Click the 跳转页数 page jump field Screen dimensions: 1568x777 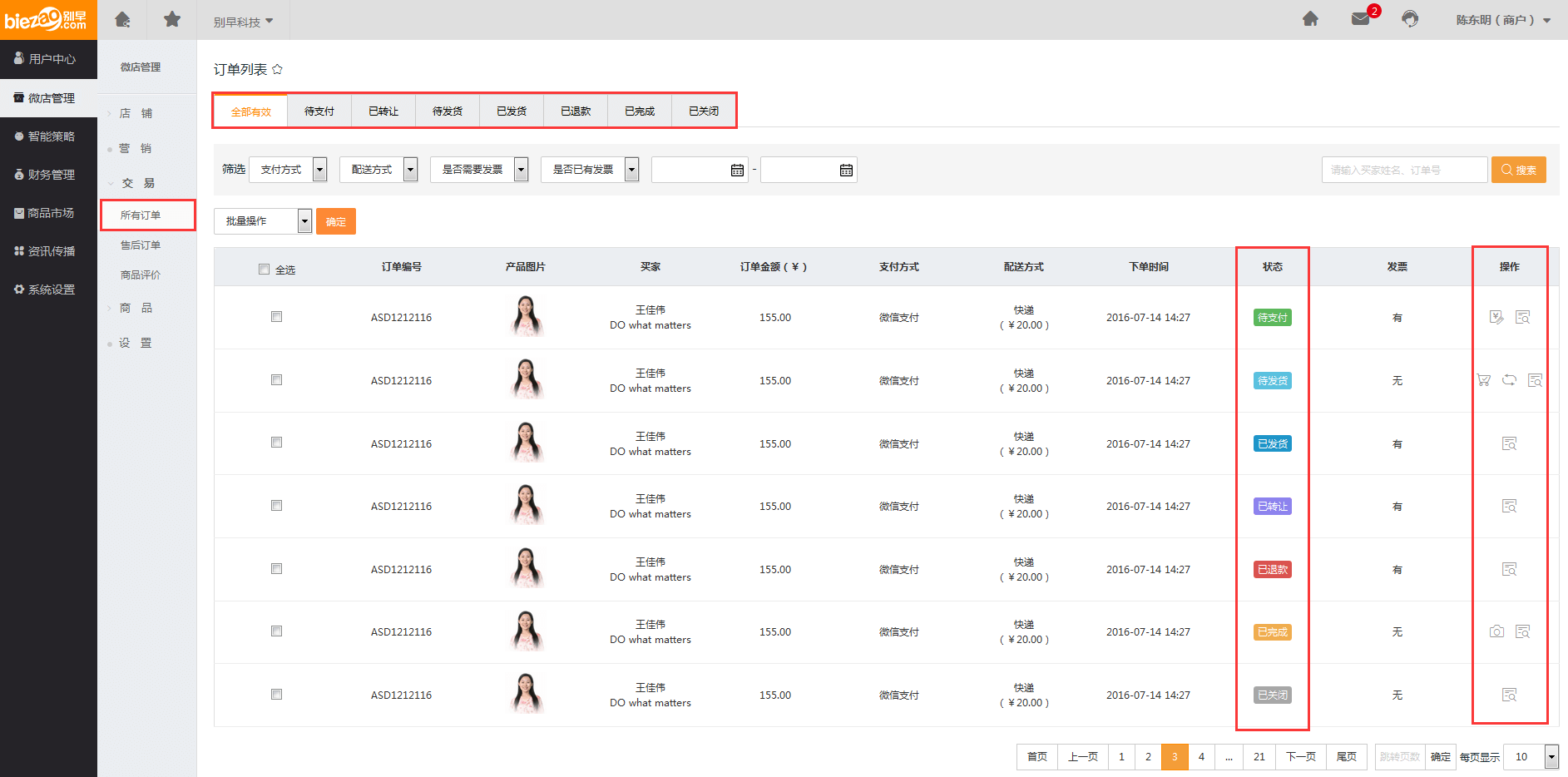(1400, 756)
